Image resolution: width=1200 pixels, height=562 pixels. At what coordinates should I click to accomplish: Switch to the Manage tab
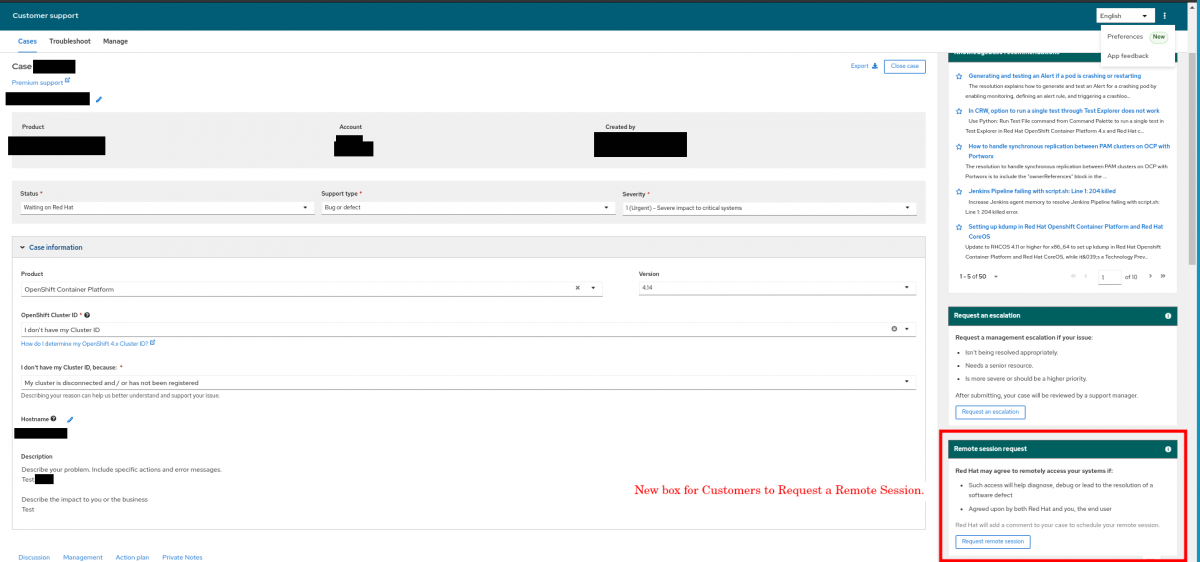(115, 41)
